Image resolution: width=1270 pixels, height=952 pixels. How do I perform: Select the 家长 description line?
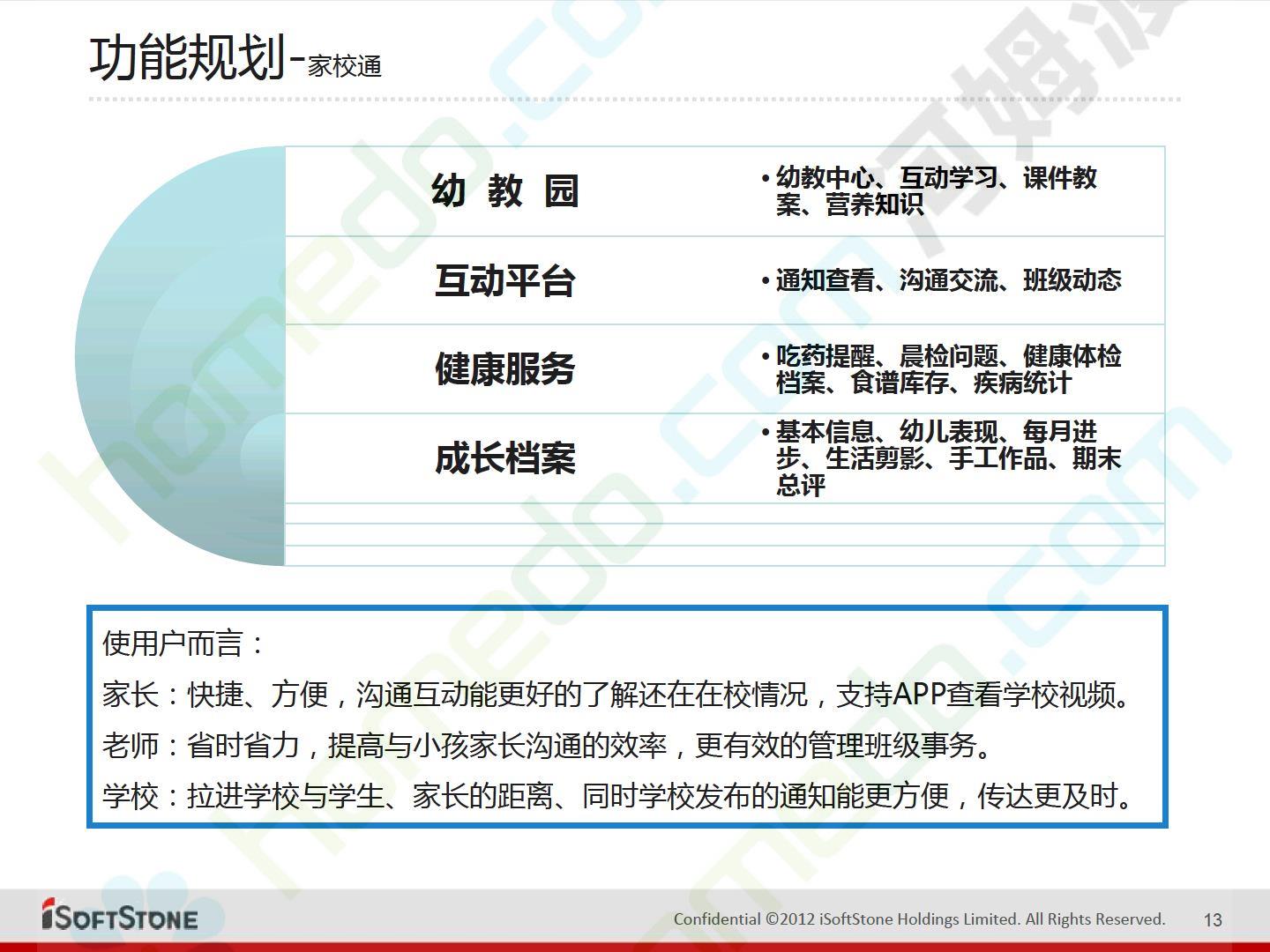coord(617,695)
